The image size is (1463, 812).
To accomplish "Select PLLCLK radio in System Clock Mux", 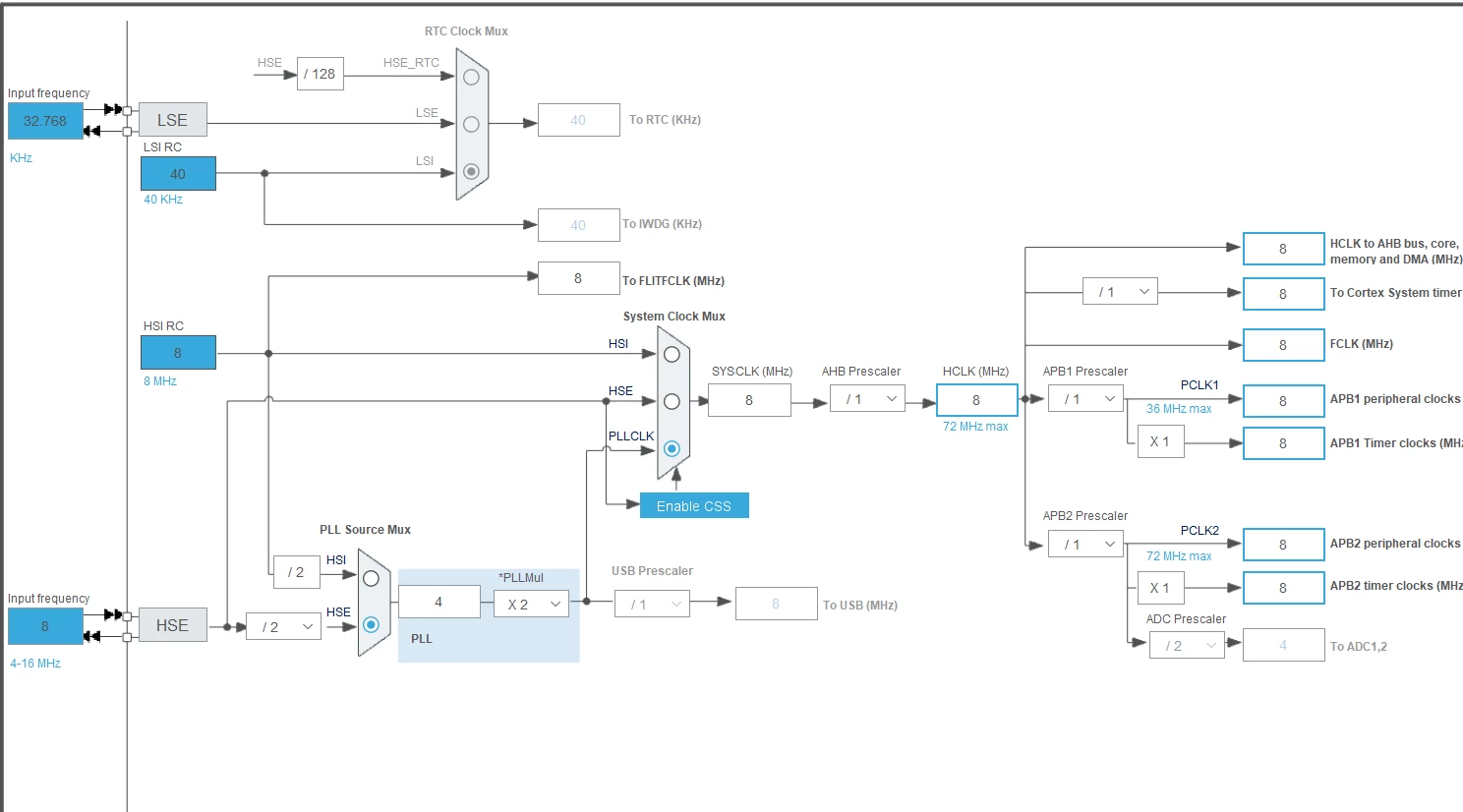I will (672, 448).
